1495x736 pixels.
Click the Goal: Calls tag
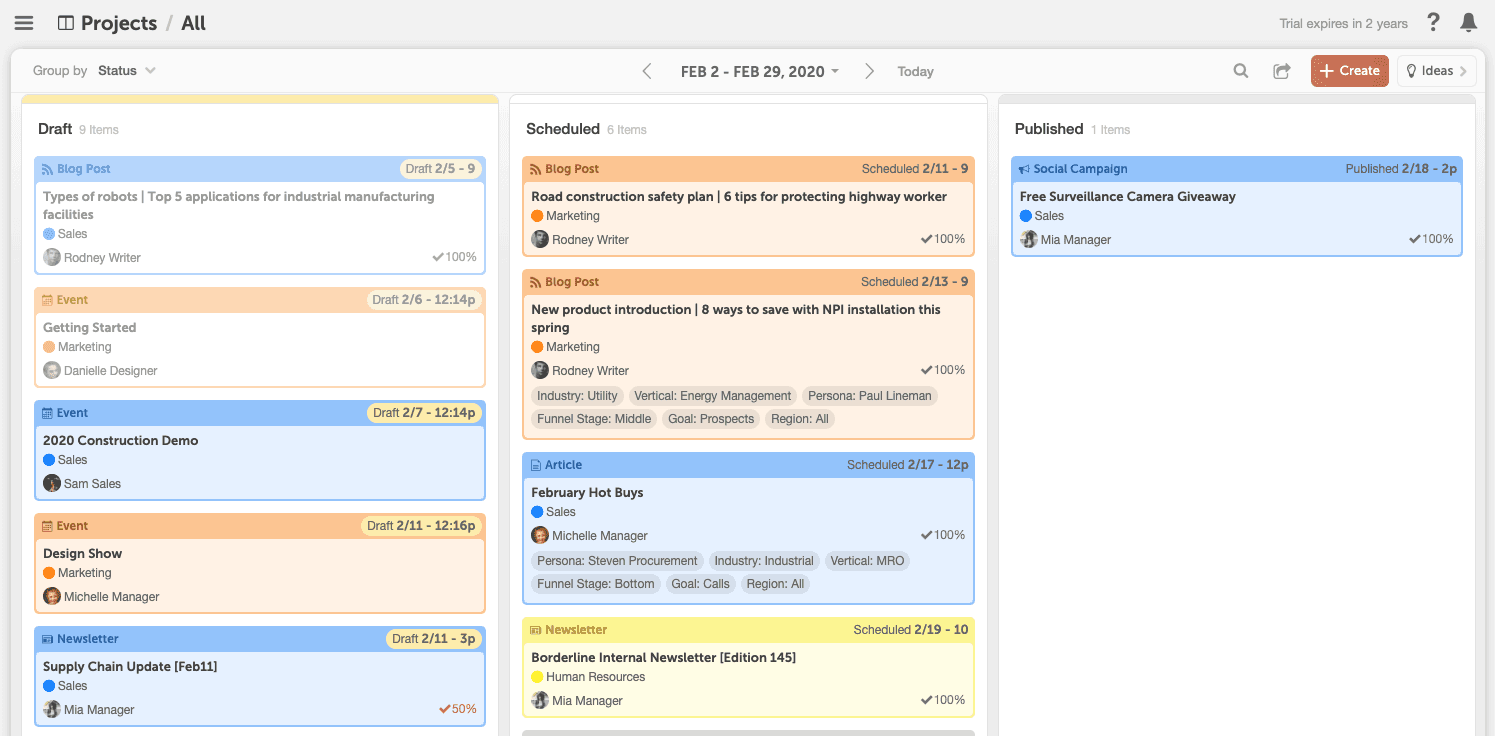point(700,584)
